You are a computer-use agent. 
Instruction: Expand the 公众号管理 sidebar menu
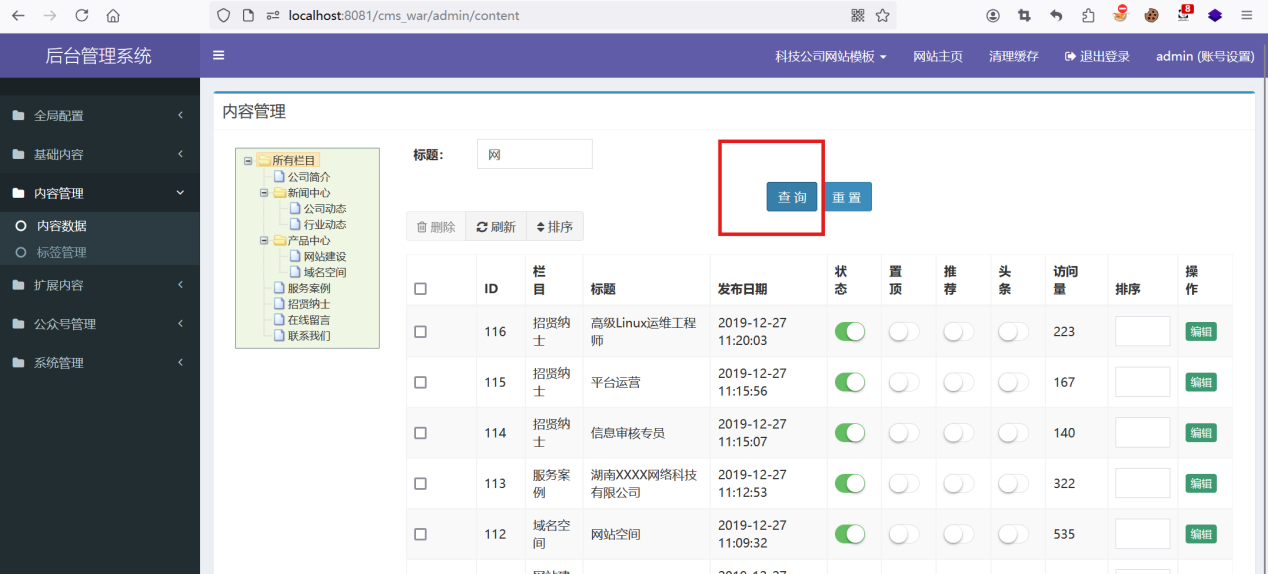[x=100, y=324]
